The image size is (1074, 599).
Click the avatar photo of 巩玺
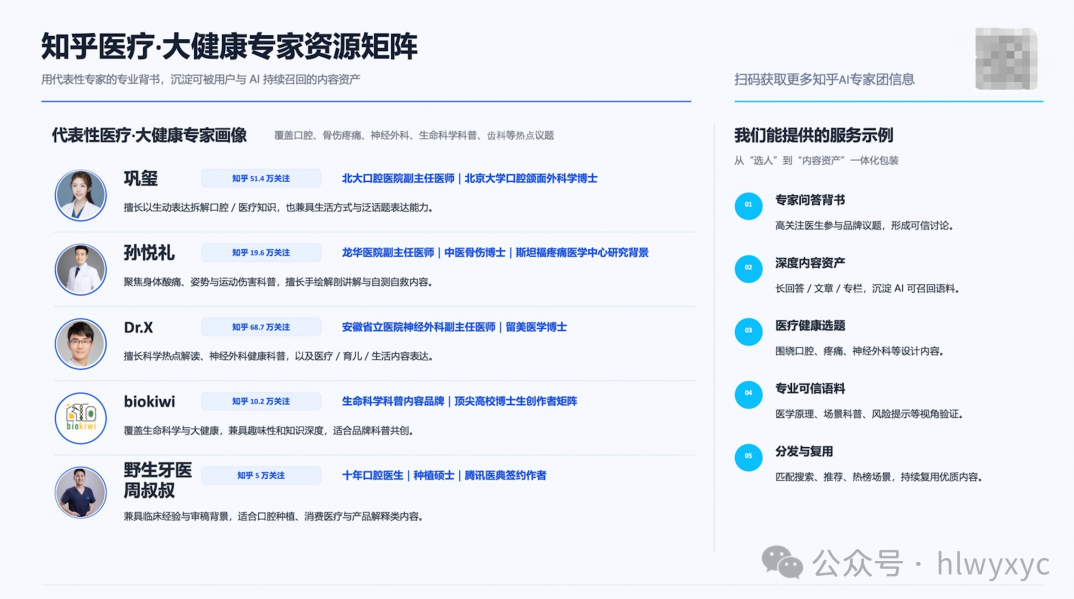point(81,195)
